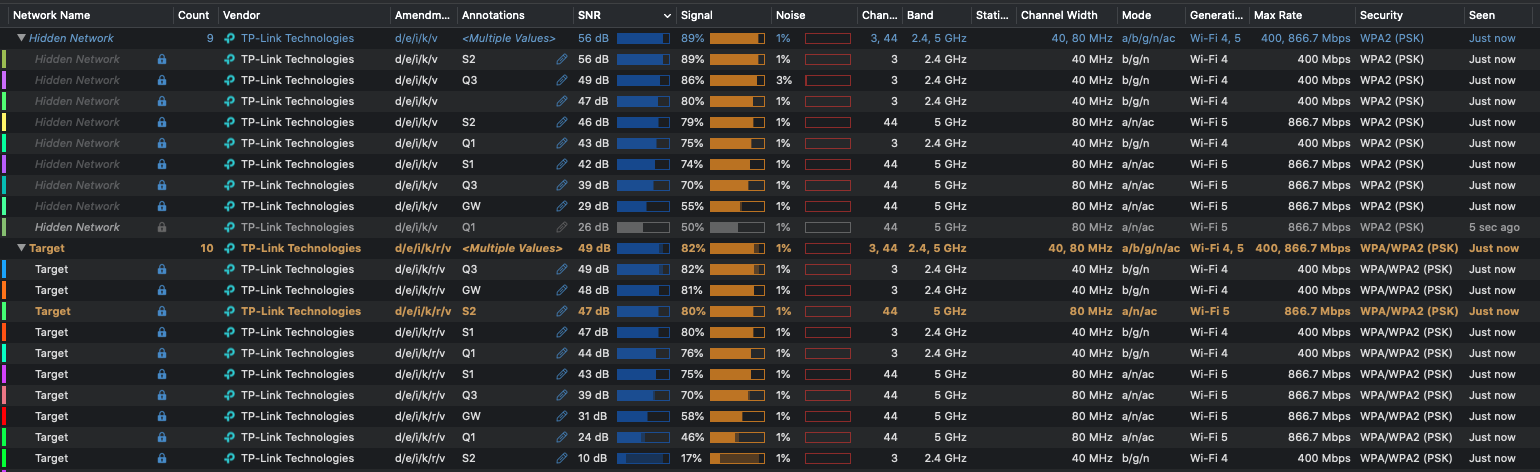The width and height of the screenshot is (1540, 472).
Task: Sort by the Network Name column header
Action: coord(51,16)
